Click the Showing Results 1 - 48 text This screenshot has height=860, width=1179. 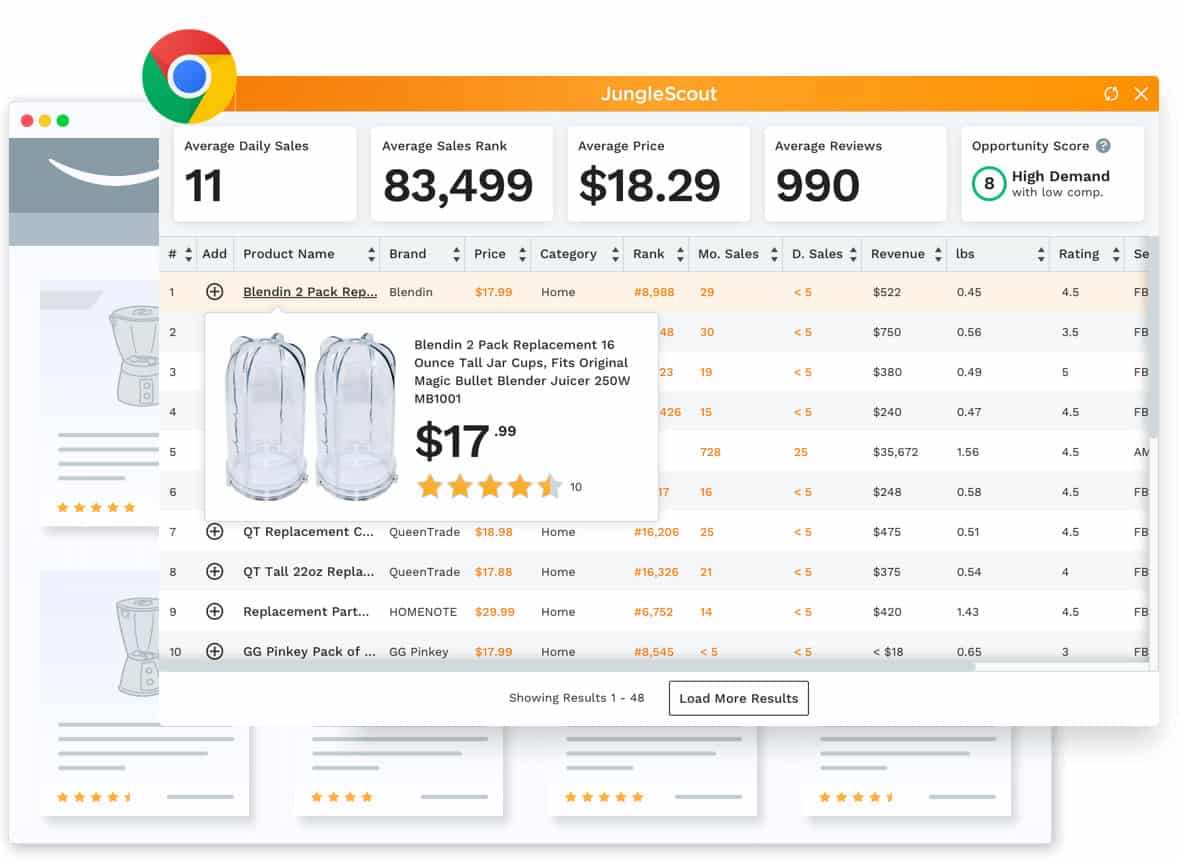tap(576, 698)
